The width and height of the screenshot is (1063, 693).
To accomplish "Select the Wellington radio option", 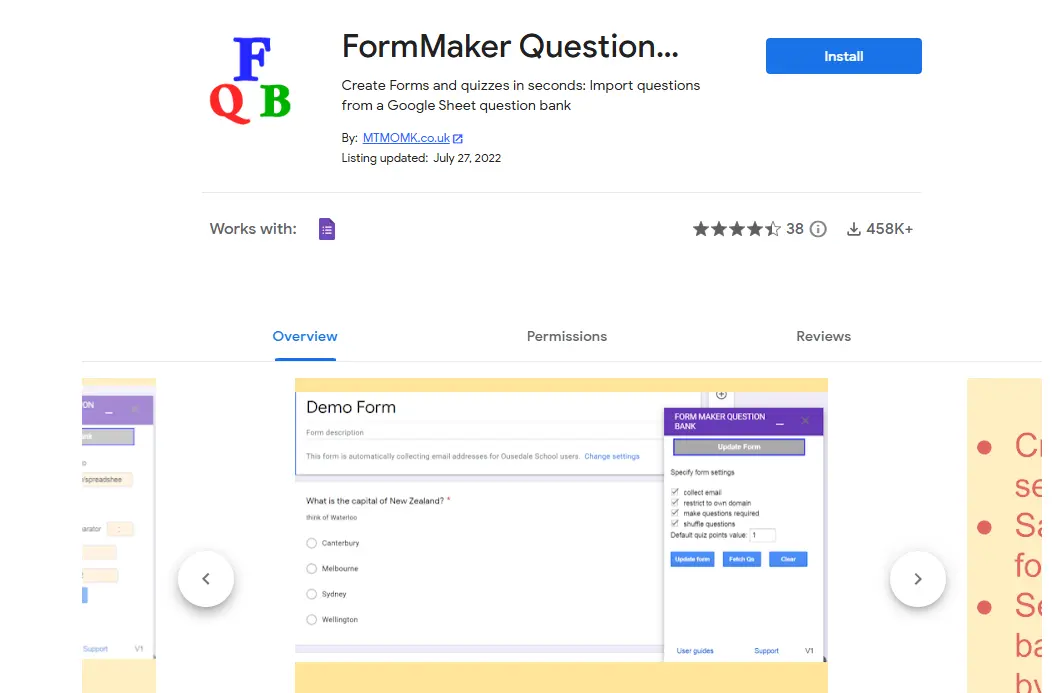I will click(x=312, y=620).
